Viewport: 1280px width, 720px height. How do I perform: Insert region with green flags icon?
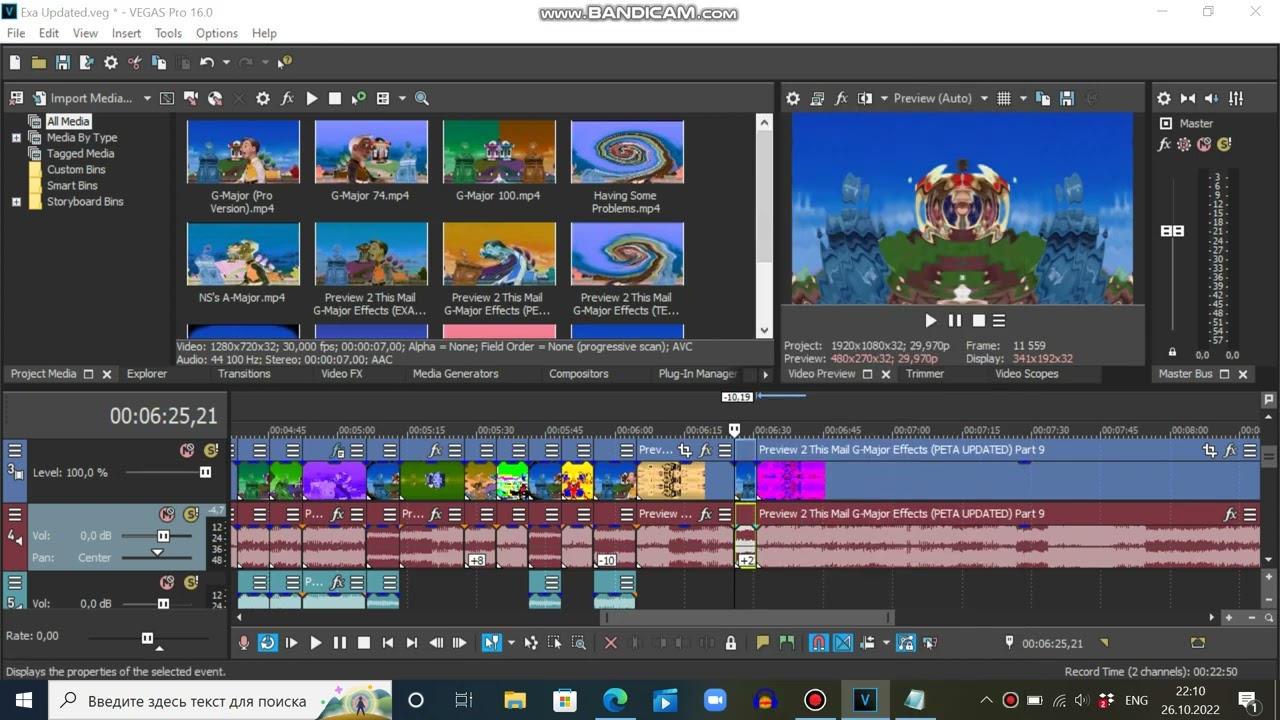click(x=787, y=643)
